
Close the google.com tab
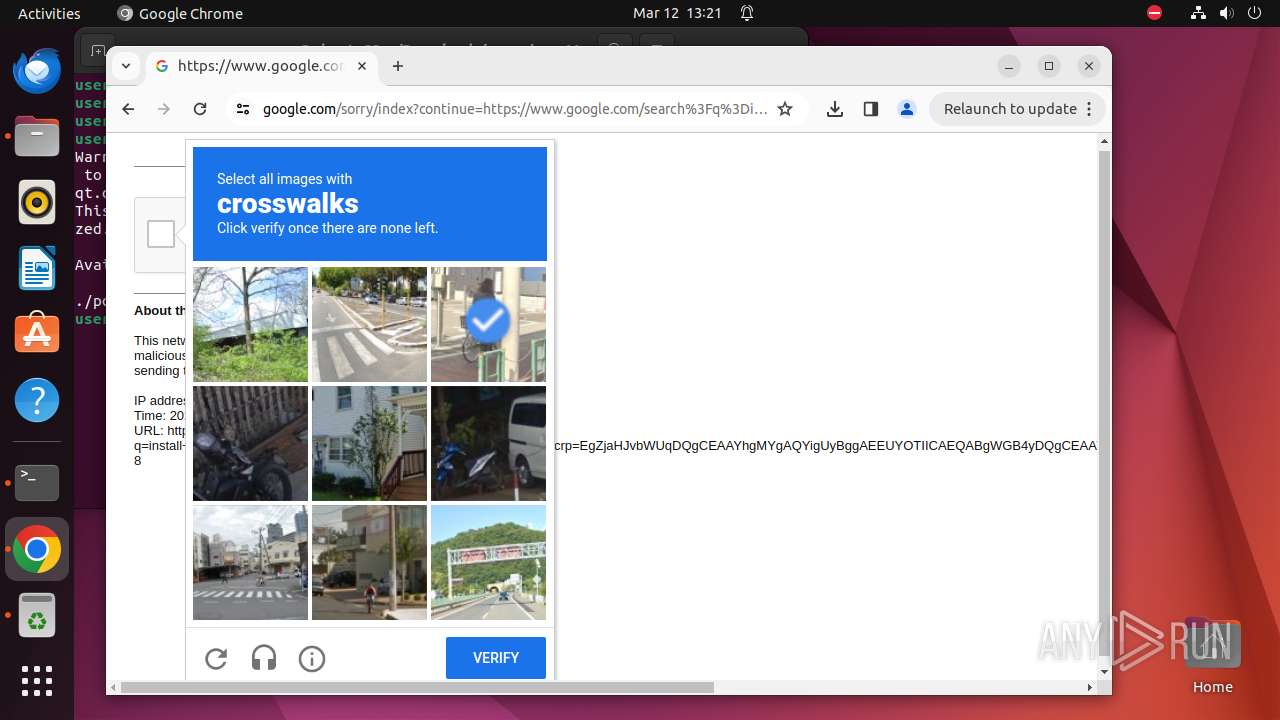click(x=362, y=66)
